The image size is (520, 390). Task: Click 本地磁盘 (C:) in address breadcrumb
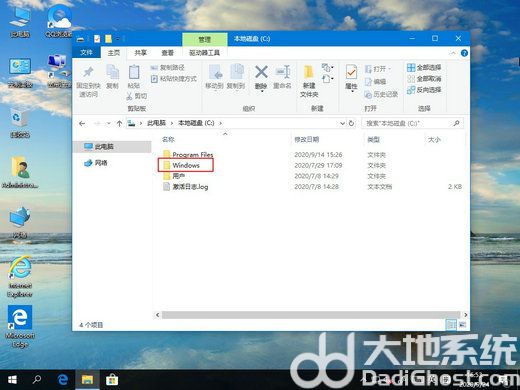pyautogui.click(x=196, y=123)
